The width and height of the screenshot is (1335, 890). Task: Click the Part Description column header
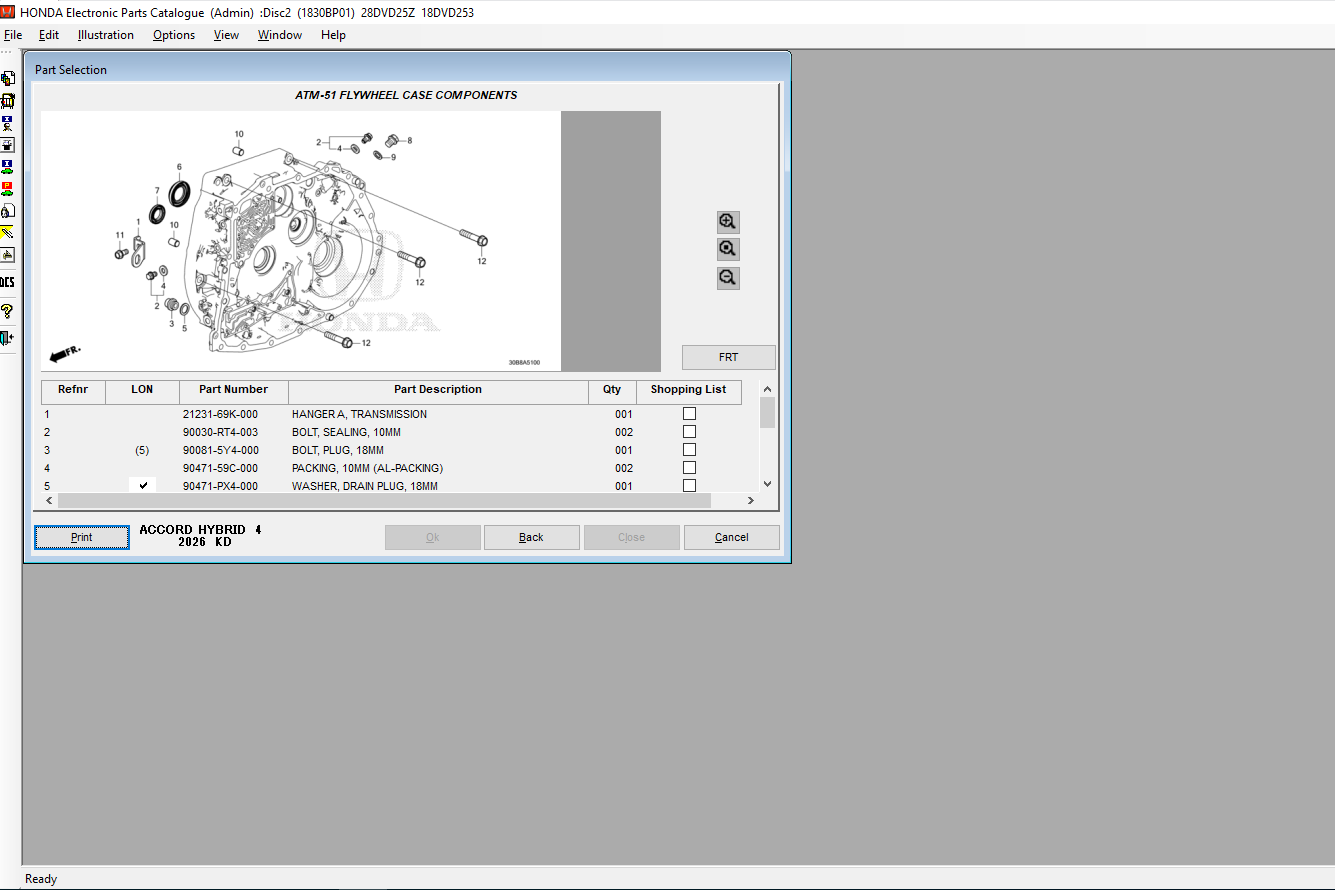pyautogui.click(x=438, y=390)
